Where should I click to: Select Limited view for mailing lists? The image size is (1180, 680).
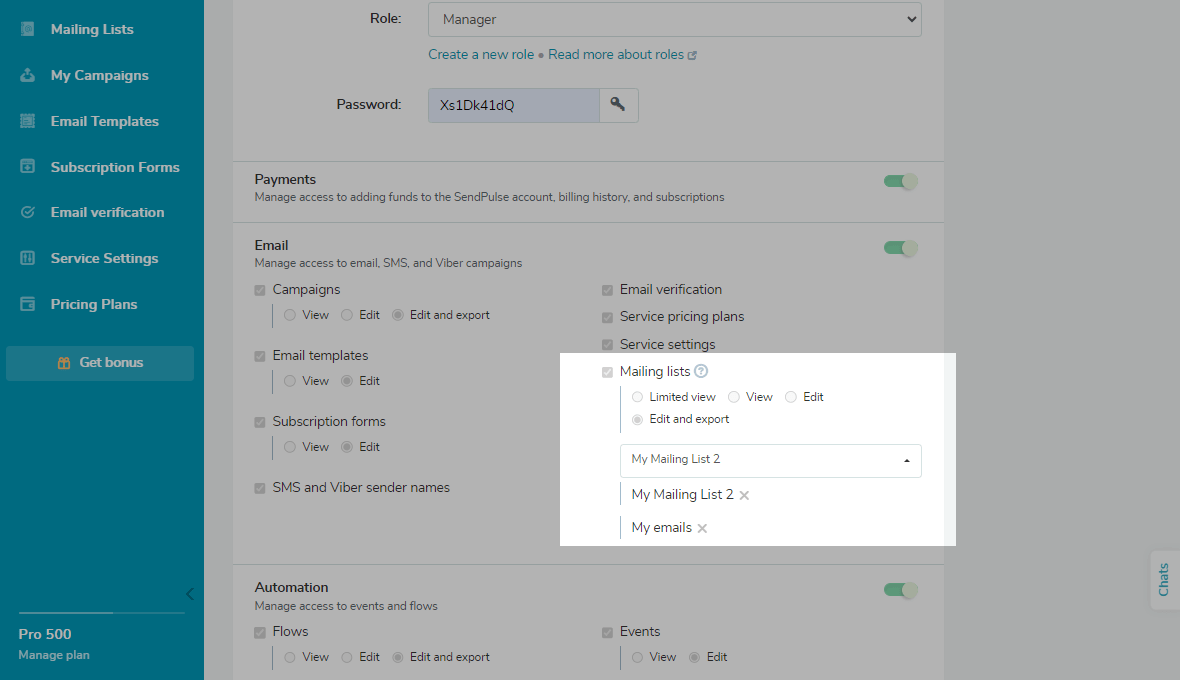click(638, 397)
